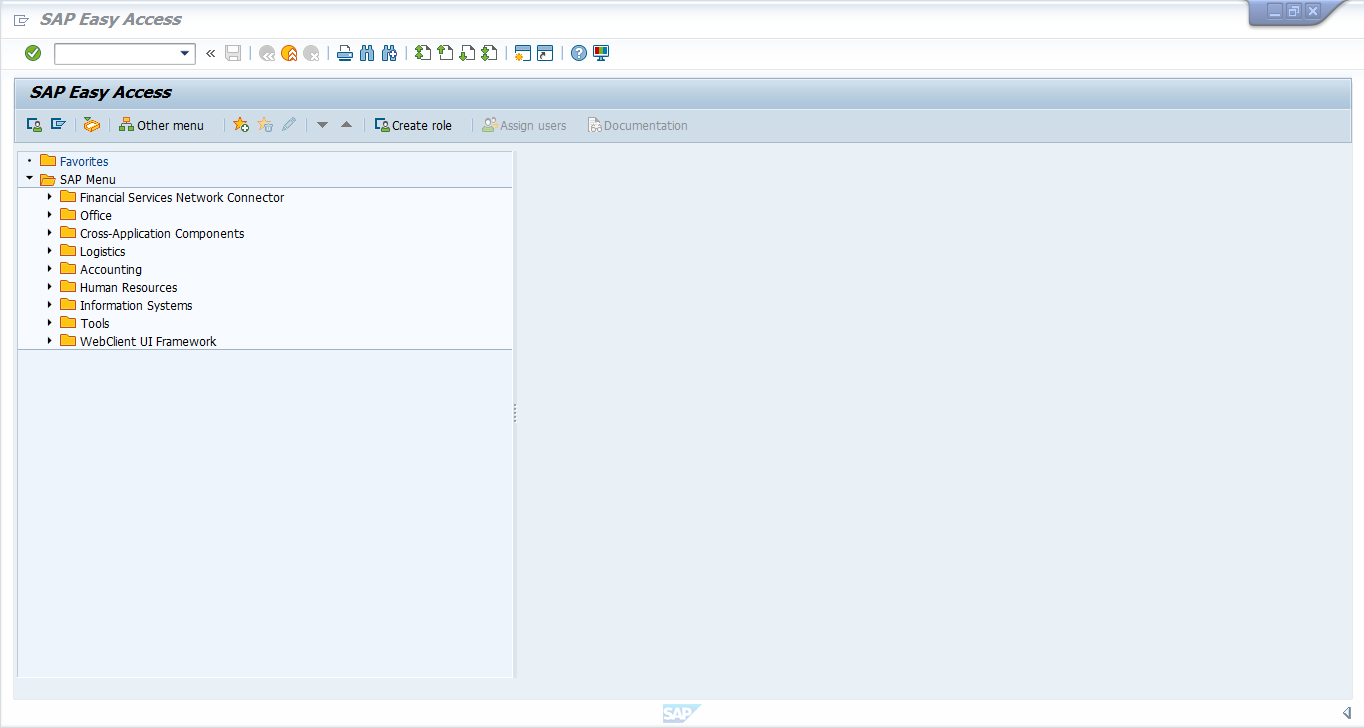Screen dimensions: 1364x728
Task: Click the First Page icon
Action: pos(423,53)
